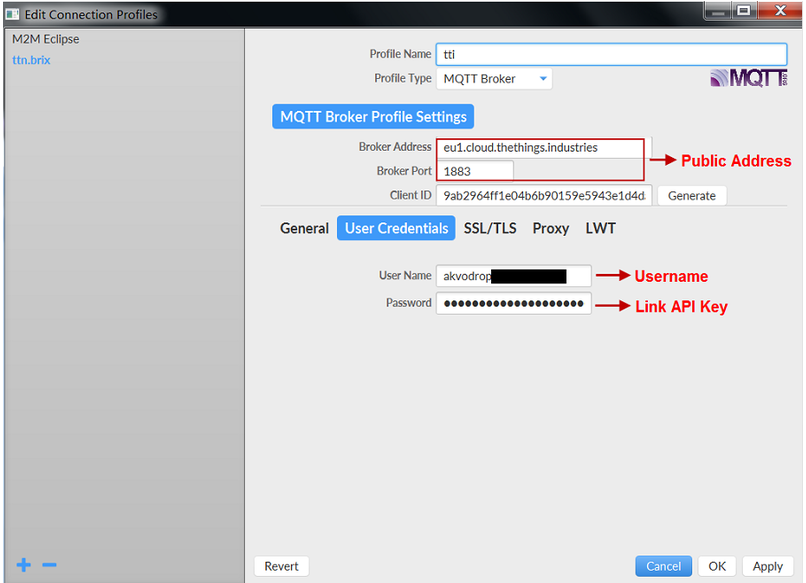Generate a new Client ID

691,196
